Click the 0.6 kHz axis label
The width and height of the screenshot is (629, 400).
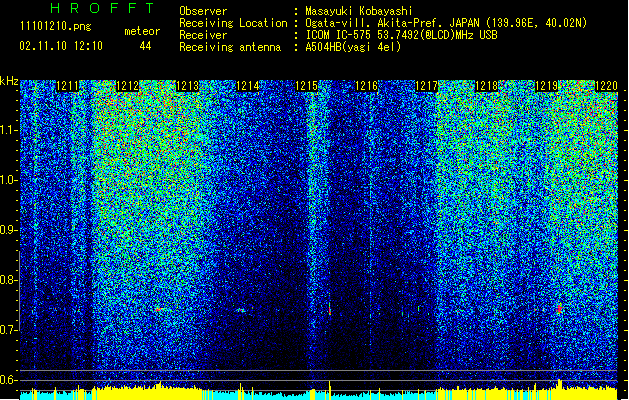click(9, 380)
